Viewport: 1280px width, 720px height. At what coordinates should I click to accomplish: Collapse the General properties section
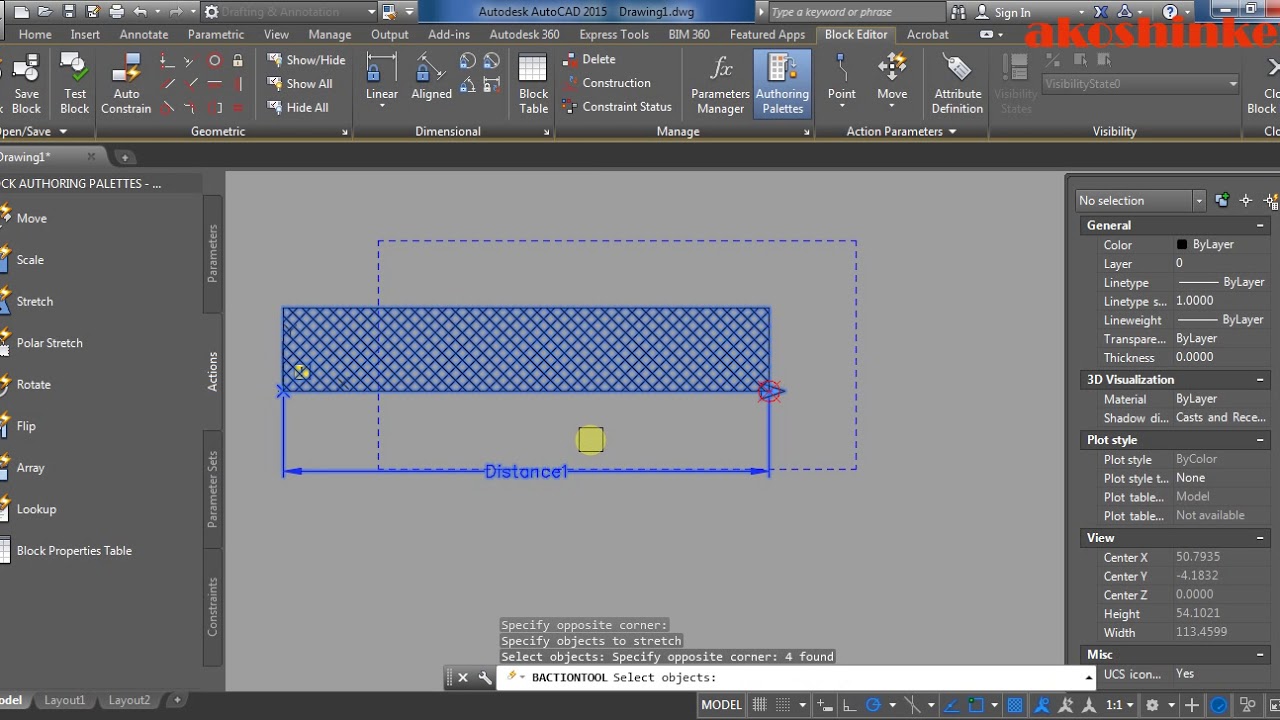pos(1260,226)
